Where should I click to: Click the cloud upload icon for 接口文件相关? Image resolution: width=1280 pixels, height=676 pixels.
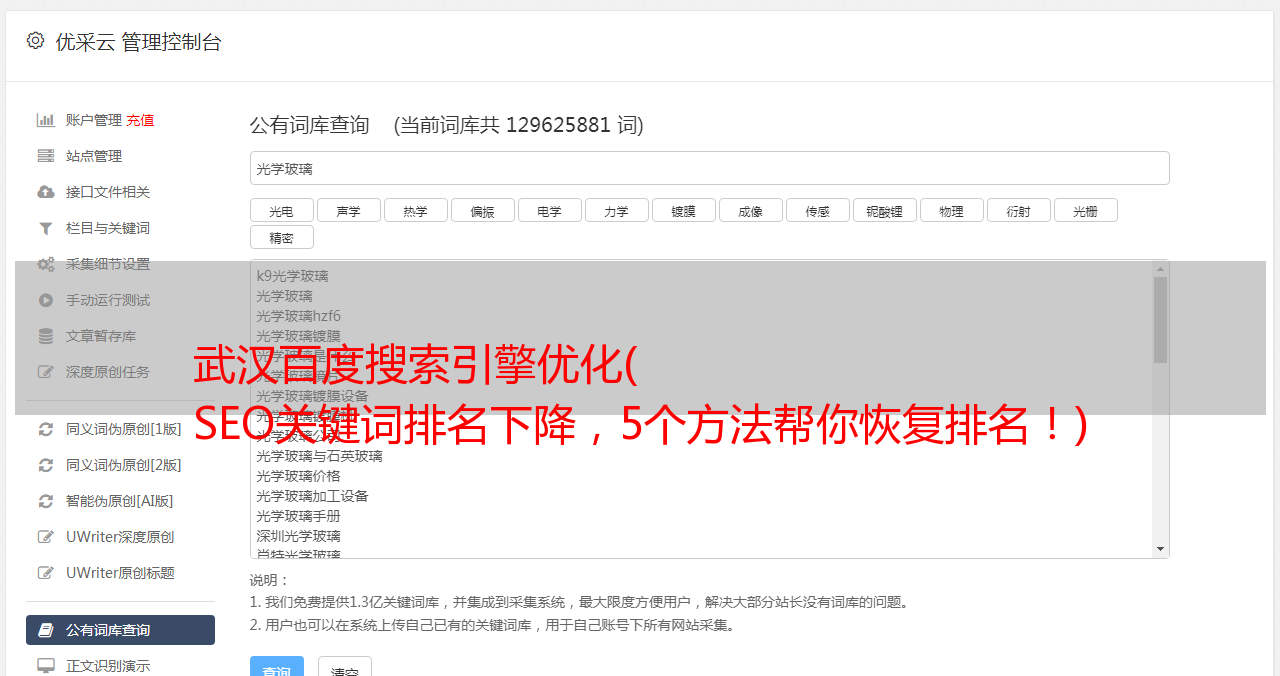point(45,192)
